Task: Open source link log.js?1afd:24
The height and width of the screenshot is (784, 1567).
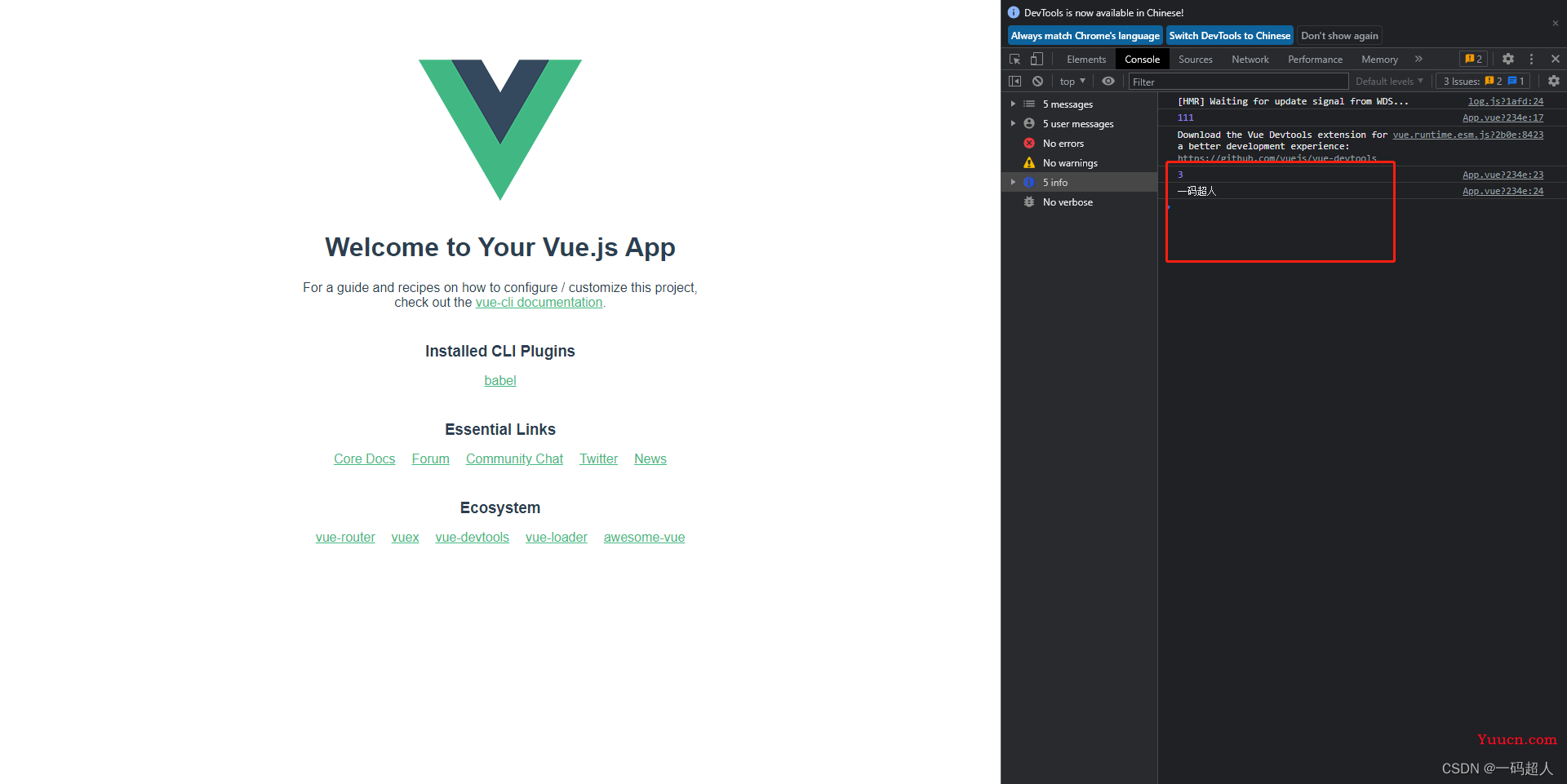Action: (1506, 102)
